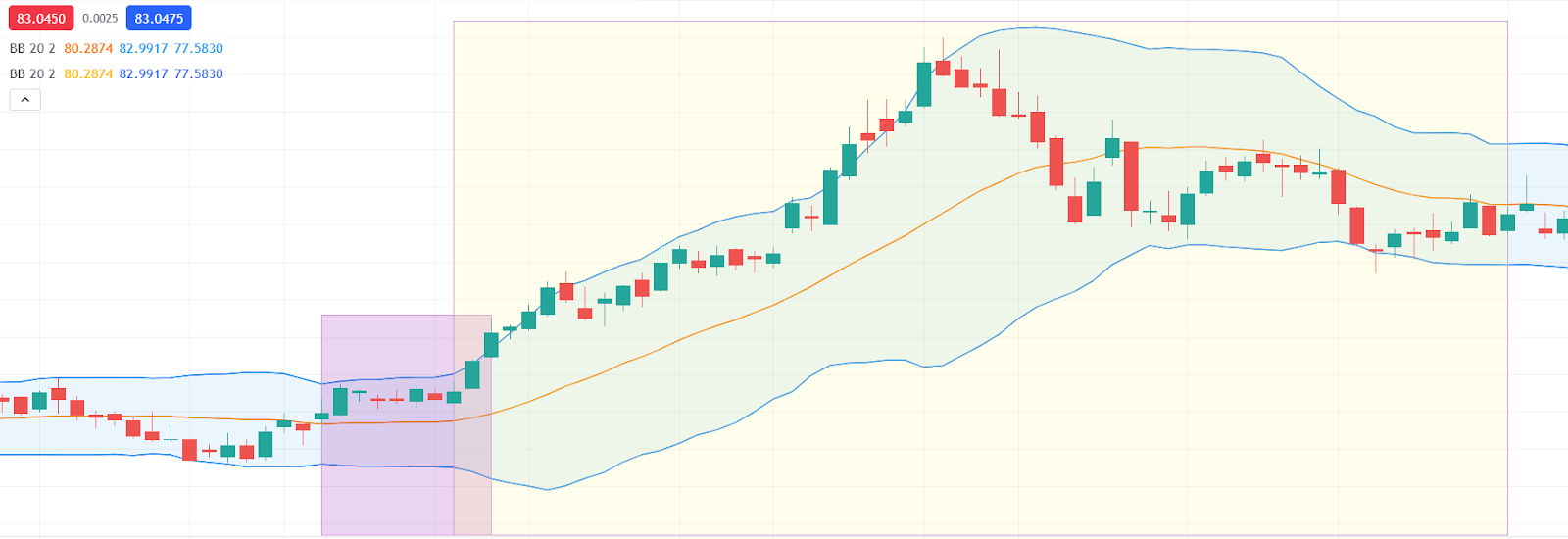Collapse the indicator legend with the chevron
Image resolution: width=1568 pixels, height=539 pixels.
25,99
